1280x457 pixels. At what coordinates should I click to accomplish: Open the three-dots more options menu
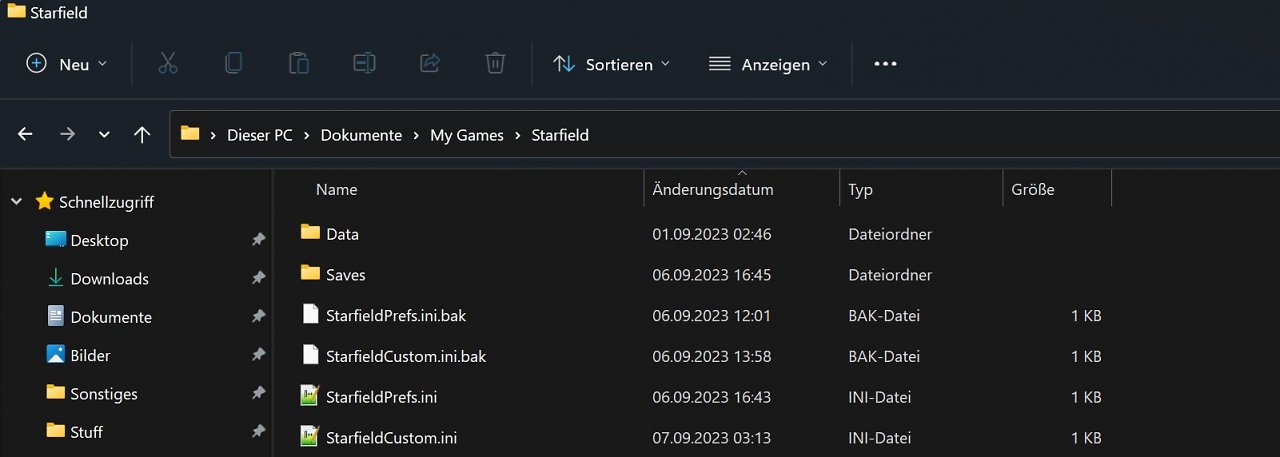pyautogui.click(x=885, y=64)
